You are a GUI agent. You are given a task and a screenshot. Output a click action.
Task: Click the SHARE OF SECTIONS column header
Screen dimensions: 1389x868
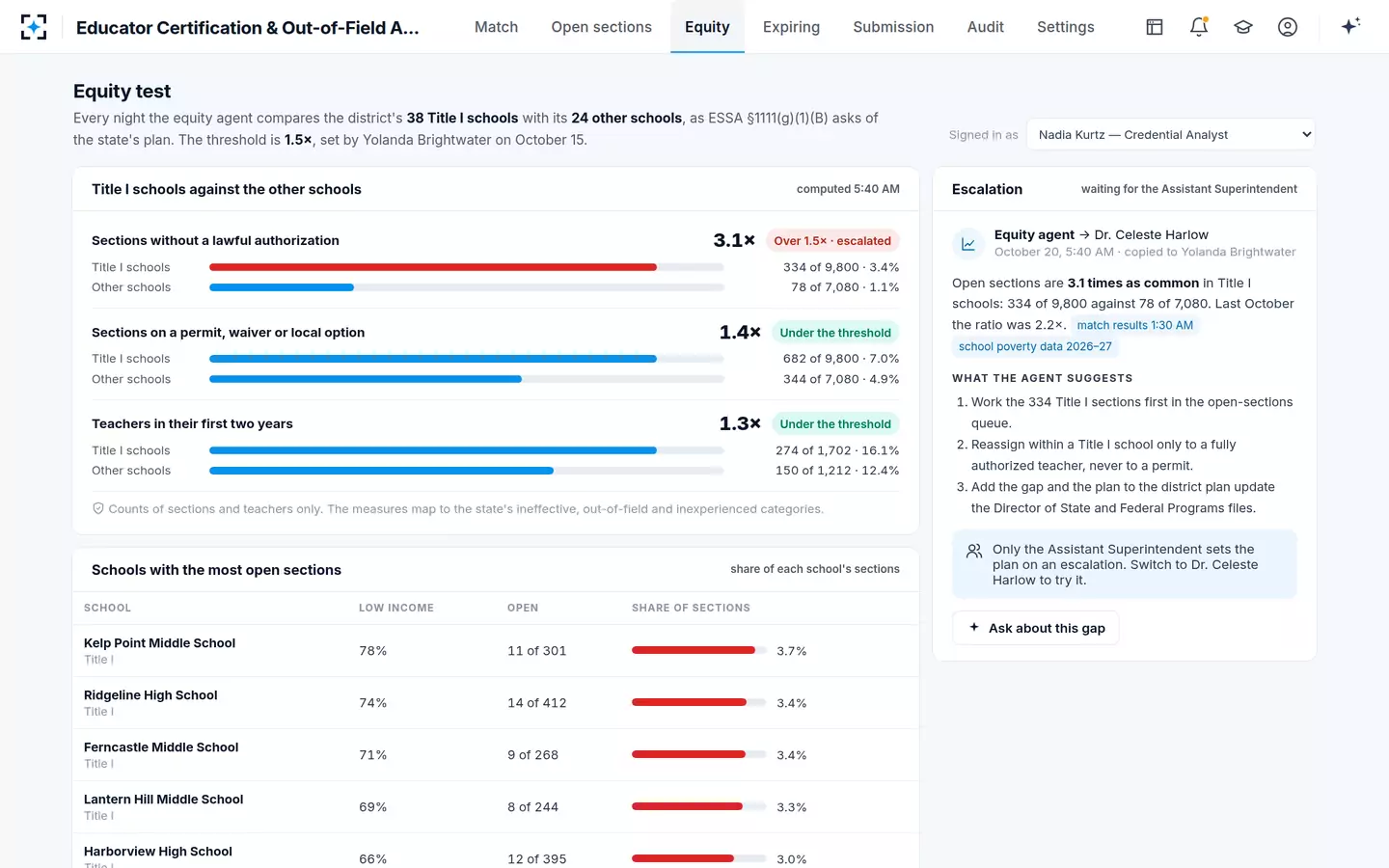click(691, 608)
